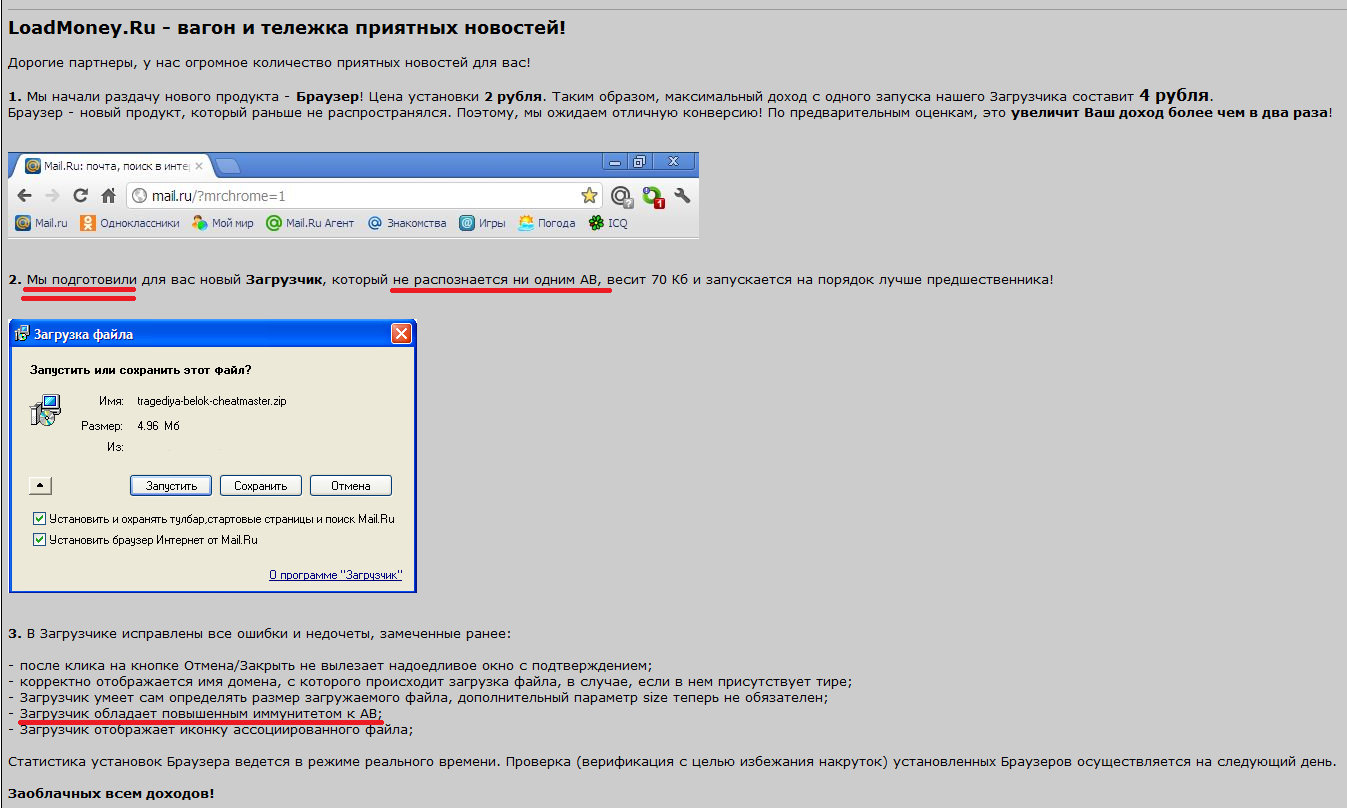Viewport: 1347px width, 808px height.
Task: Open the О программе "Загрузчик" link
Action: pos(335,575)
